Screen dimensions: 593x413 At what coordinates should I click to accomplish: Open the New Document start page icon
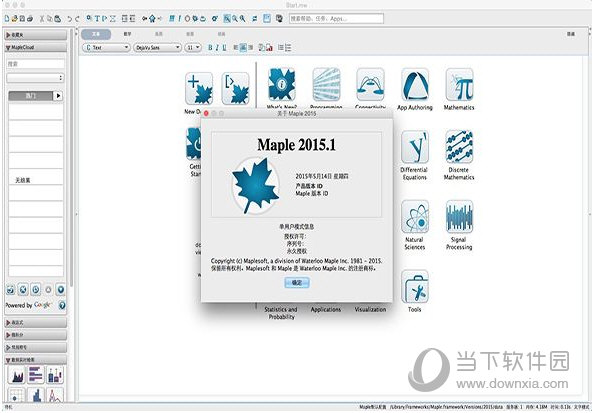click(199, 88)
